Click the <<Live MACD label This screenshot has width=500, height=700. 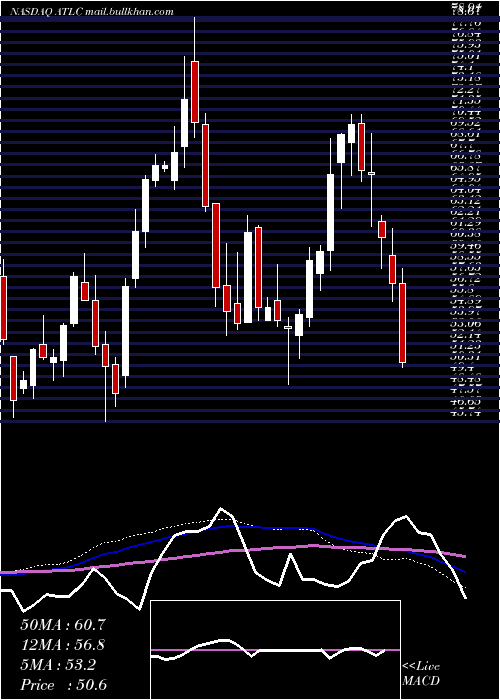click(x=421, y=674)
